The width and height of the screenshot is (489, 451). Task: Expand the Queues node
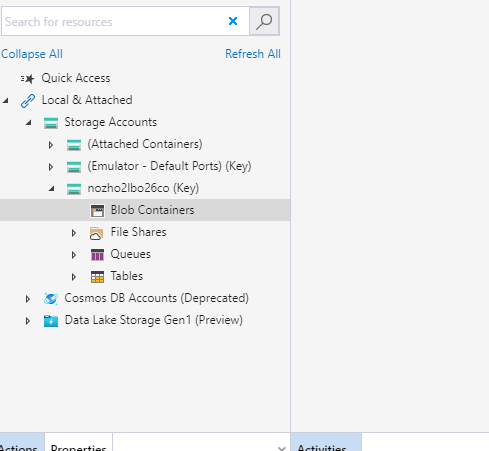point(74,255)
